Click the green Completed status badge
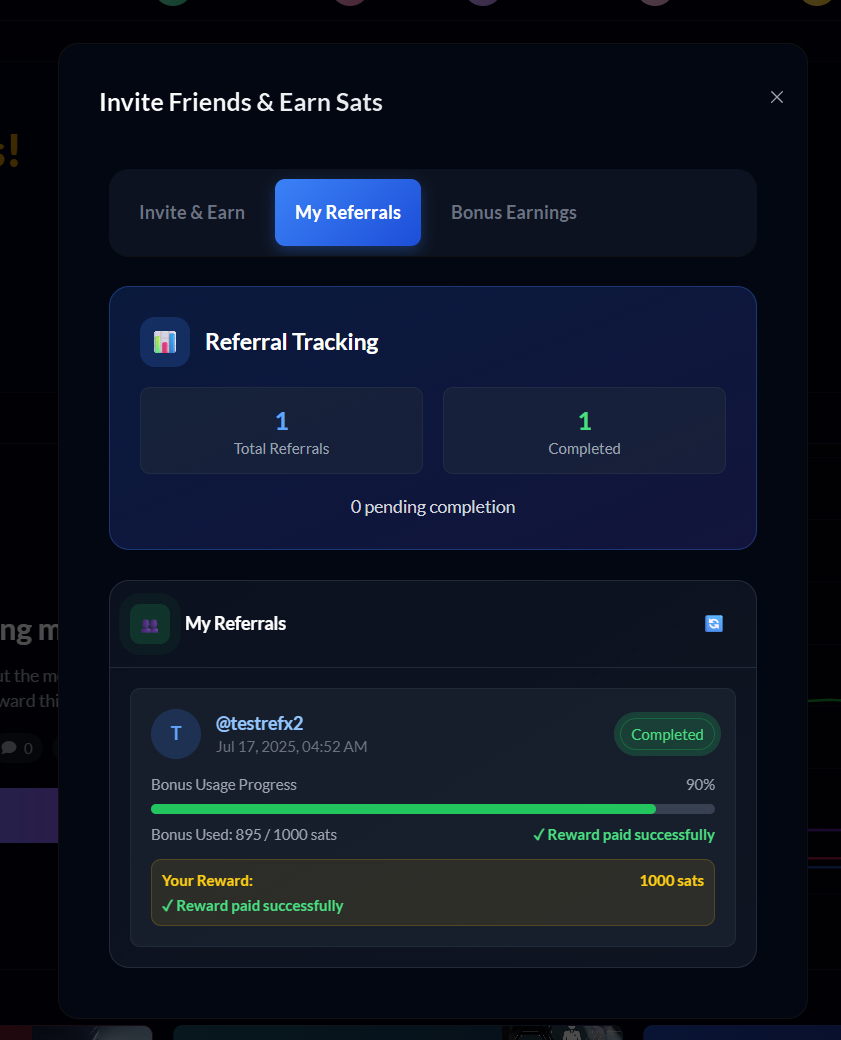The height and width of the screenshot is (1040, 841). pos(667,735)
